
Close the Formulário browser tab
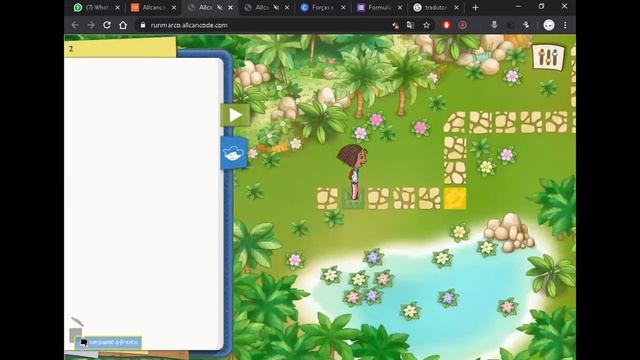click(x=400, y=7)
